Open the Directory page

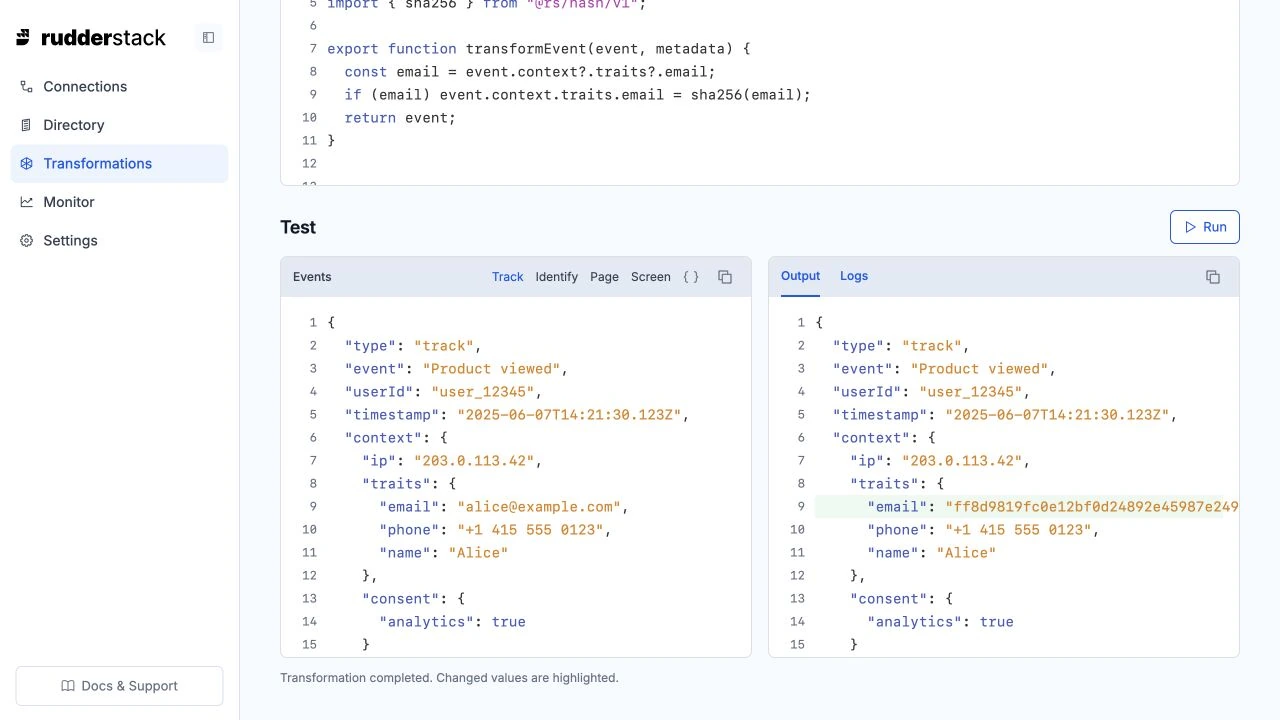[120, 125]
